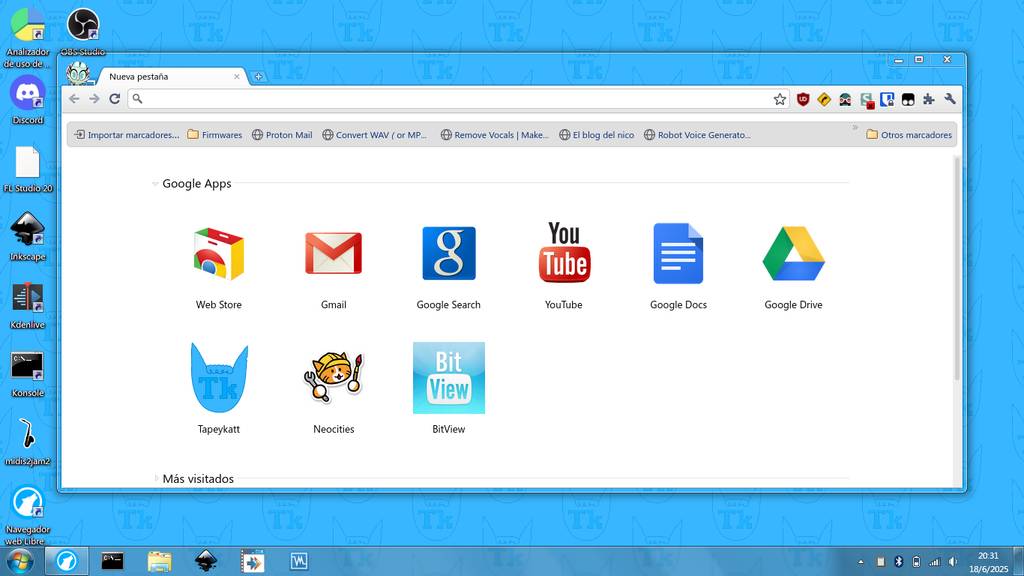Reload the current page
Screen dimensions: 1024x576
115,99
